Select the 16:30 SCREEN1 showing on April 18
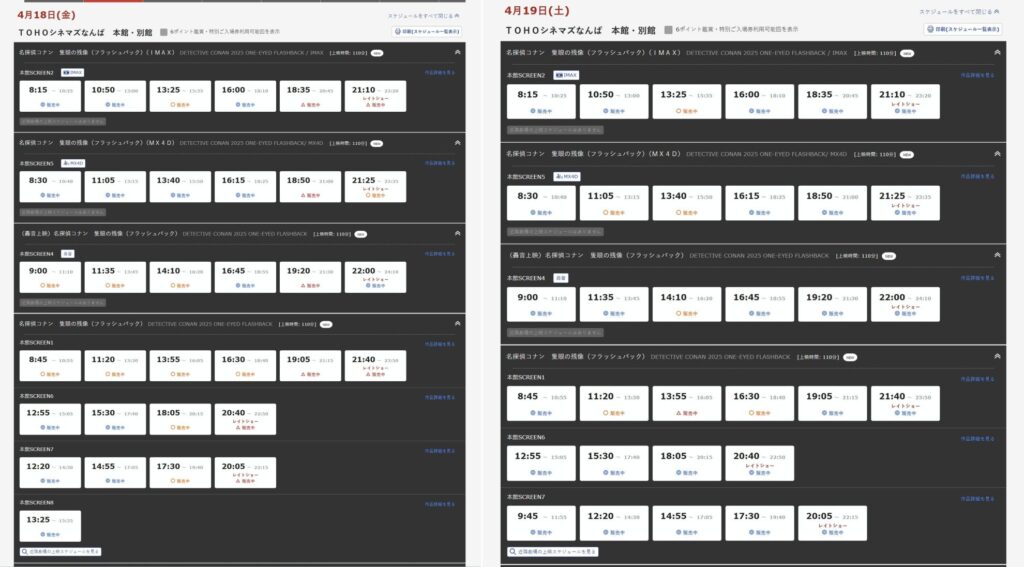 click(x=246, y=366)
